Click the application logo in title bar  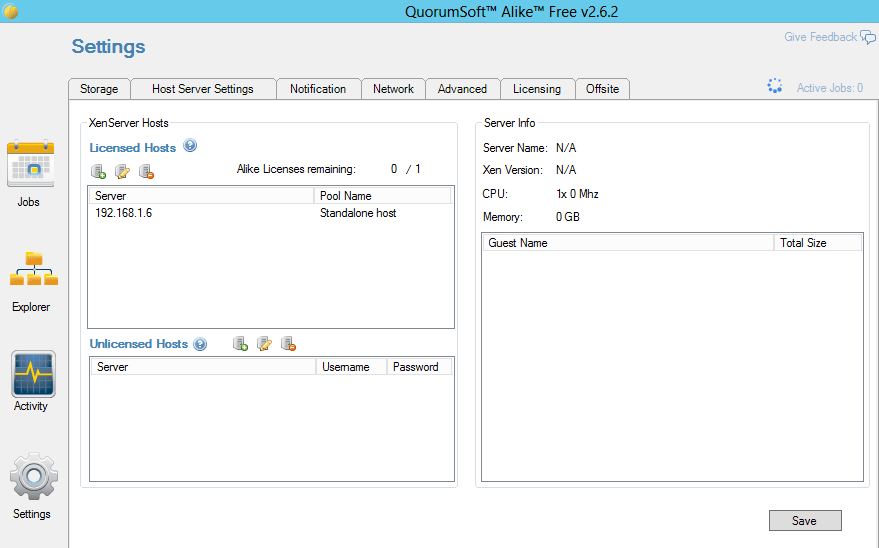pos(11,11)
